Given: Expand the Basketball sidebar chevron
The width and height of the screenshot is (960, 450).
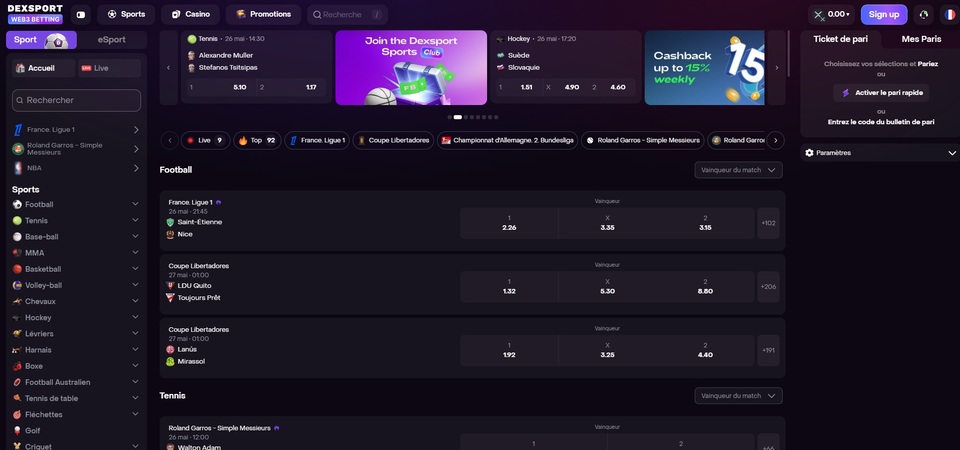Looking at the screenshot, I should click(135, 269).
